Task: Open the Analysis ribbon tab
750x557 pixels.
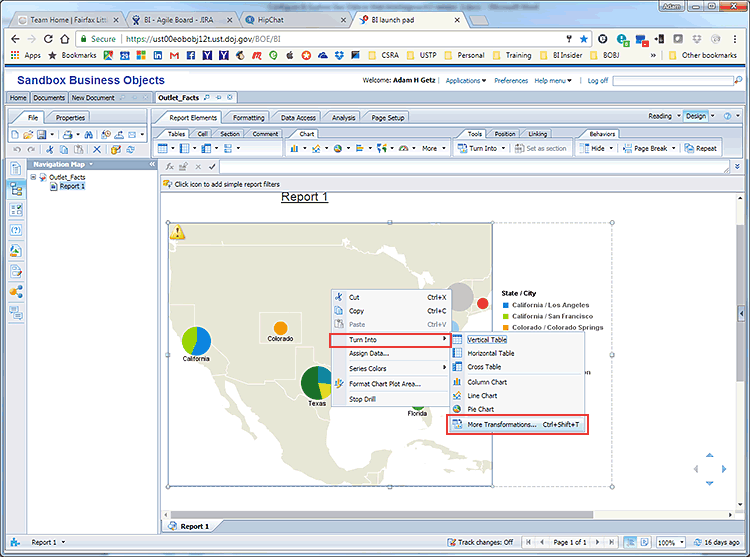Action: pyautogui.click(x=343, y=118)
